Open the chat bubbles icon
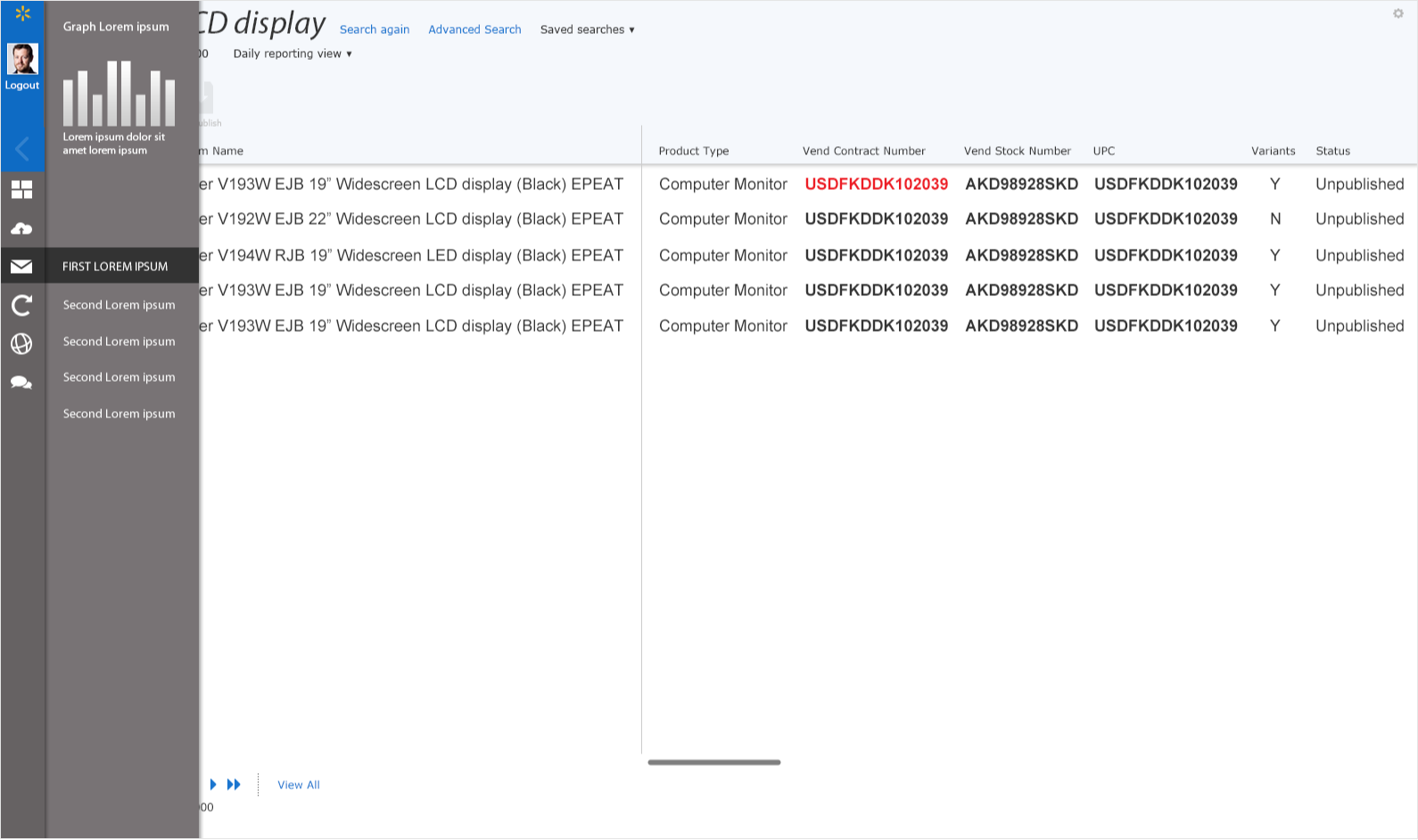The height and width of the screenshot is (840, 1418). [x=21, y=383]
